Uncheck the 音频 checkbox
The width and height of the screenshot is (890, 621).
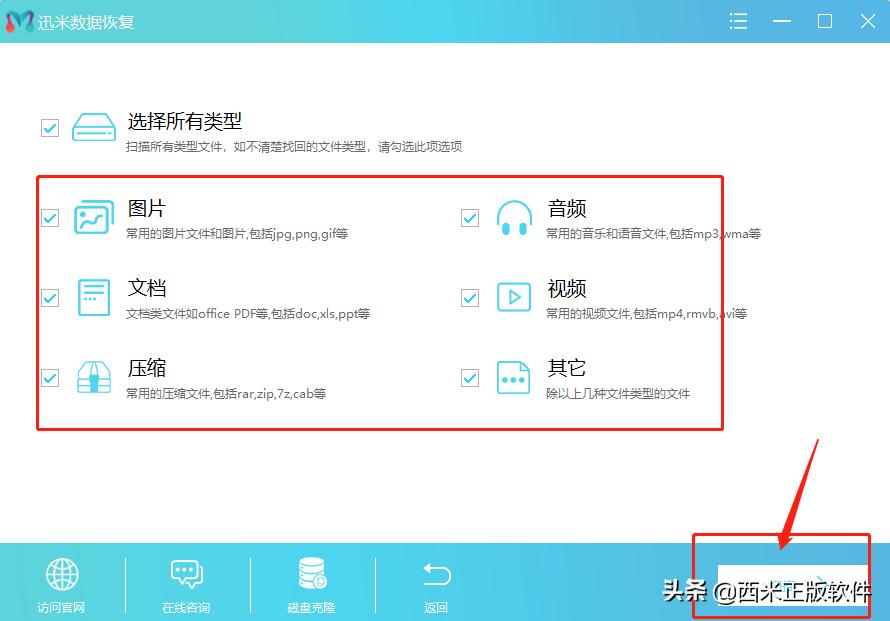[x=470, y=217]
